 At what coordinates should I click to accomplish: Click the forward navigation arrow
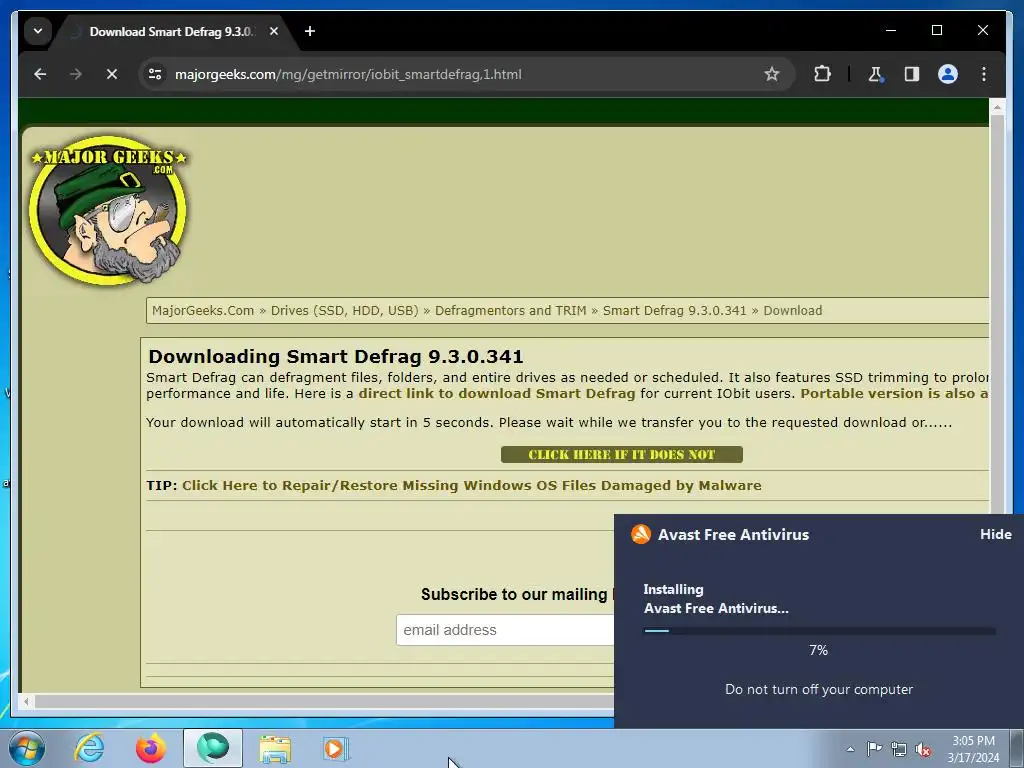[76, 74]
